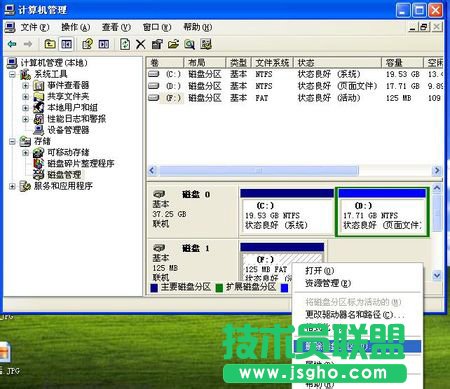Select the C: partition block on 磁盘 0
Image resolution: width=450 pixels, height=389 pixels.
click(x=287, y=212)
